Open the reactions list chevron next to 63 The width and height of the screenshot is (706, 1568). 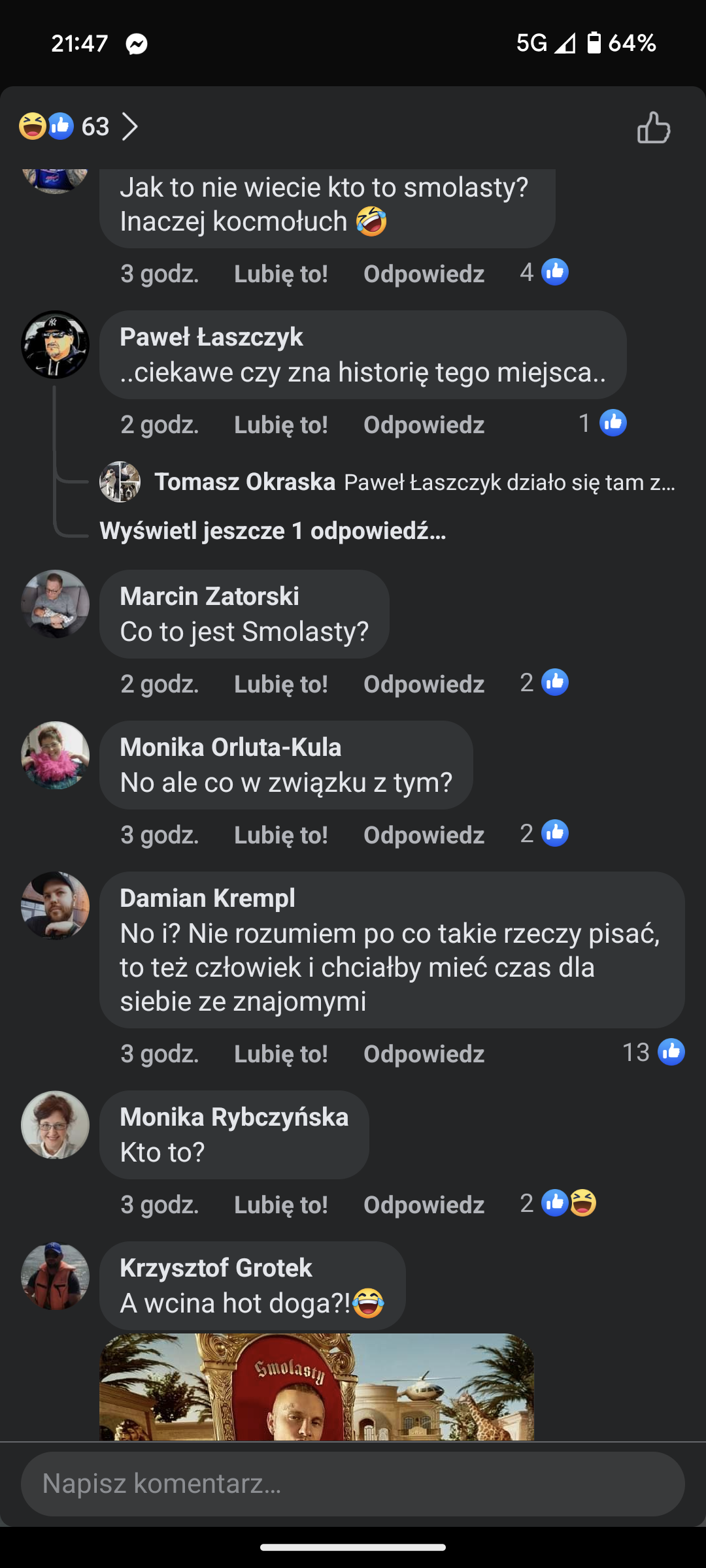coord(130,127)
